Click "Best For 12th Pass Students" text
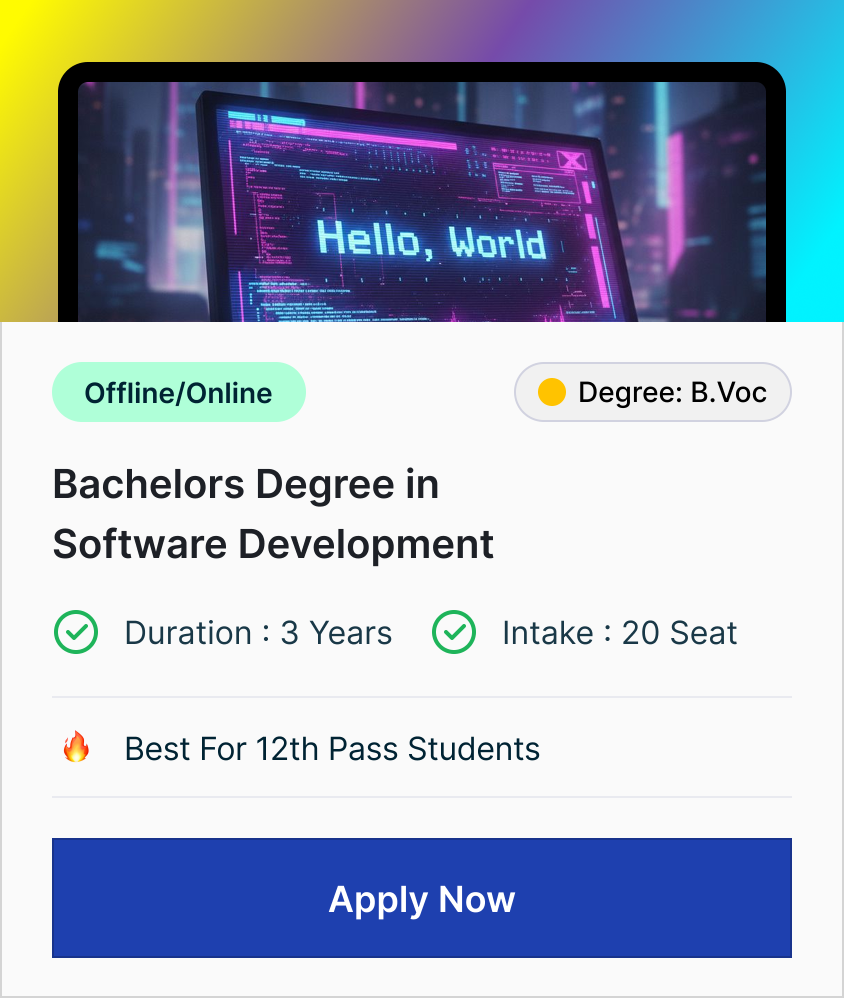The width and height of the screenshot is (844, 998). 332,748
